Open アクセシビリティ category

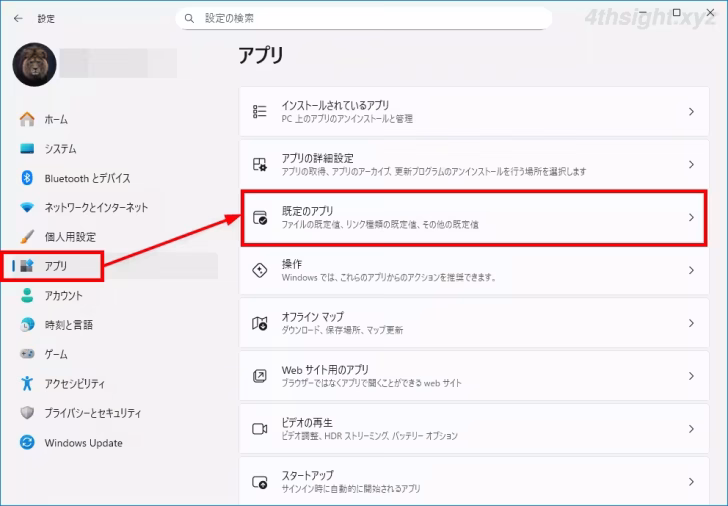coord(115,383)
